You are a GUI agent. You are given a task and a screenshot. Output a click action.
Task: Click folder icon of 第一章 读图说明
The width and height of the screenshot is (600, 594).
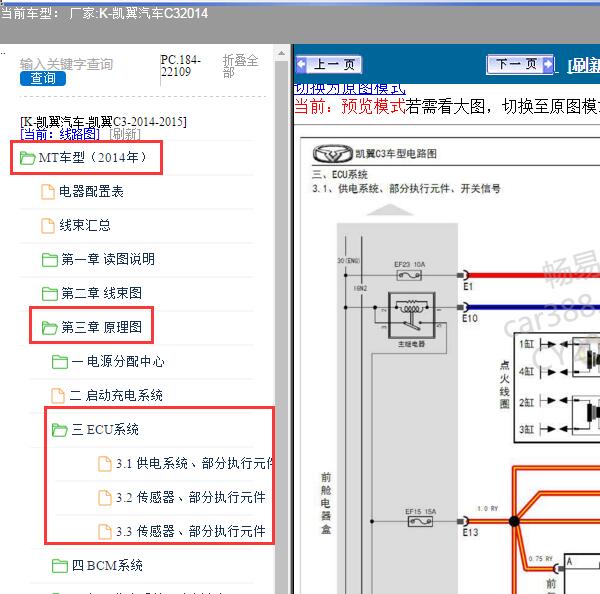[x=49, y=260]
